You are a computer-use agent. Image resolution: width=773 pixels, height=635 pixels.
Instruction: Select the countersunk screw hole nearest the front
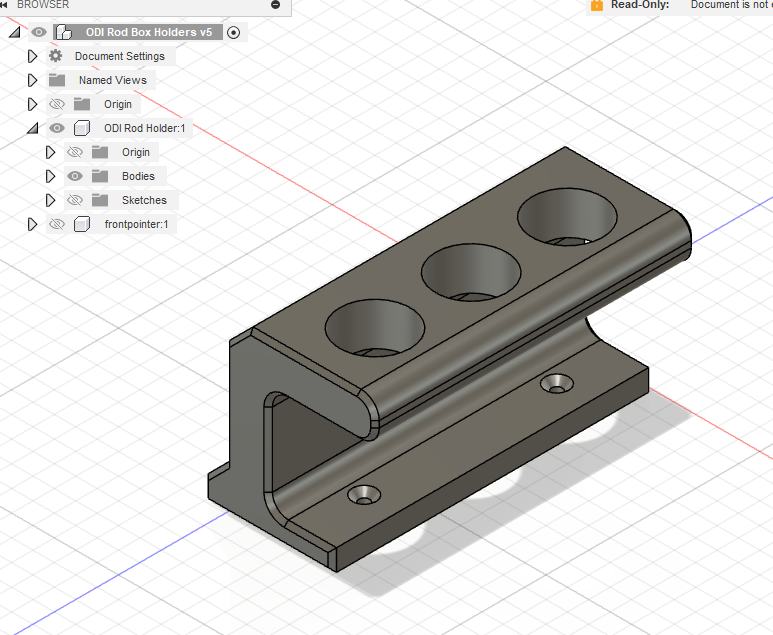[x=364, y=494]
